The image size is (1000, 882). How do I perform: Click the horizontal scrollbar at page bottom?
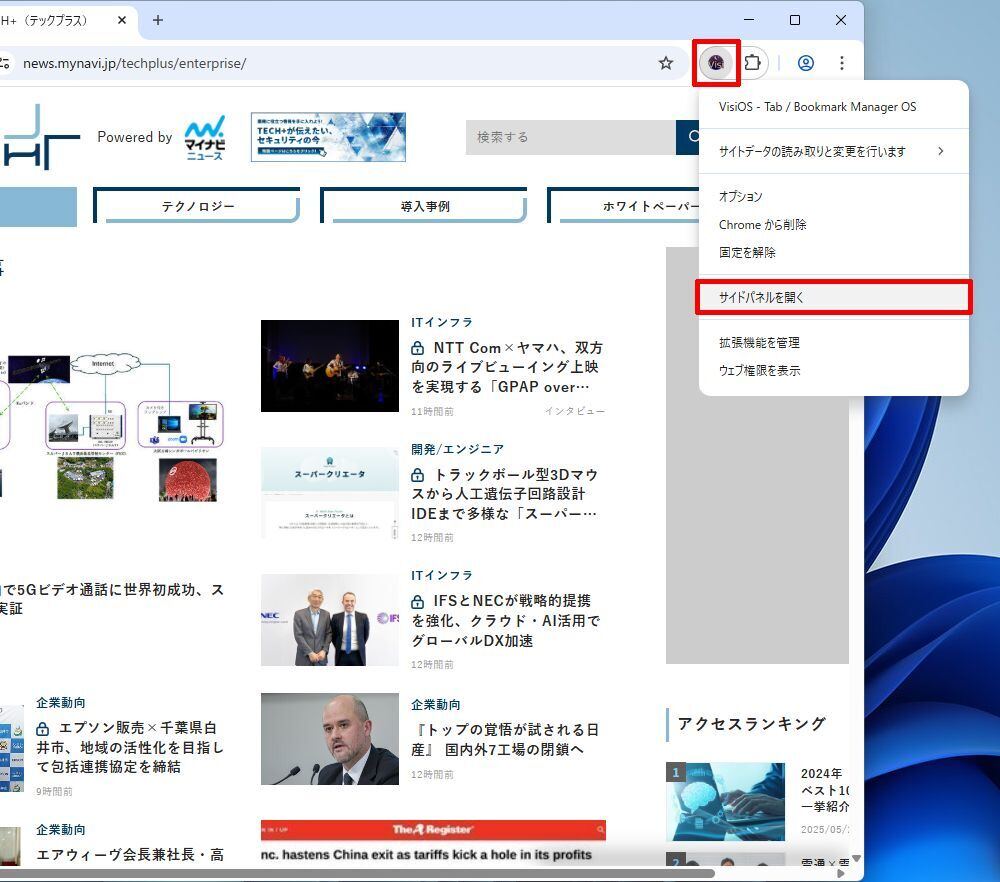[357, 873]
